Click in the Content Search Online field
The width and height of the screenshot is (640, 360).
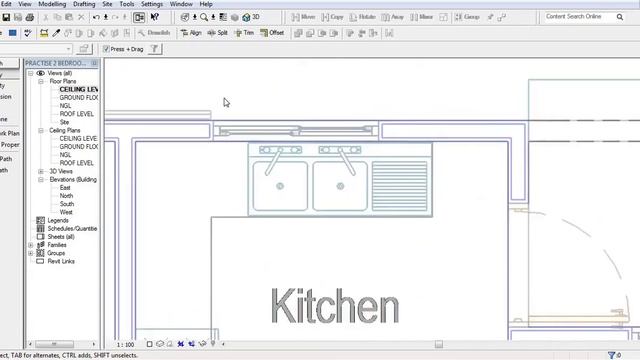point(579,17)
